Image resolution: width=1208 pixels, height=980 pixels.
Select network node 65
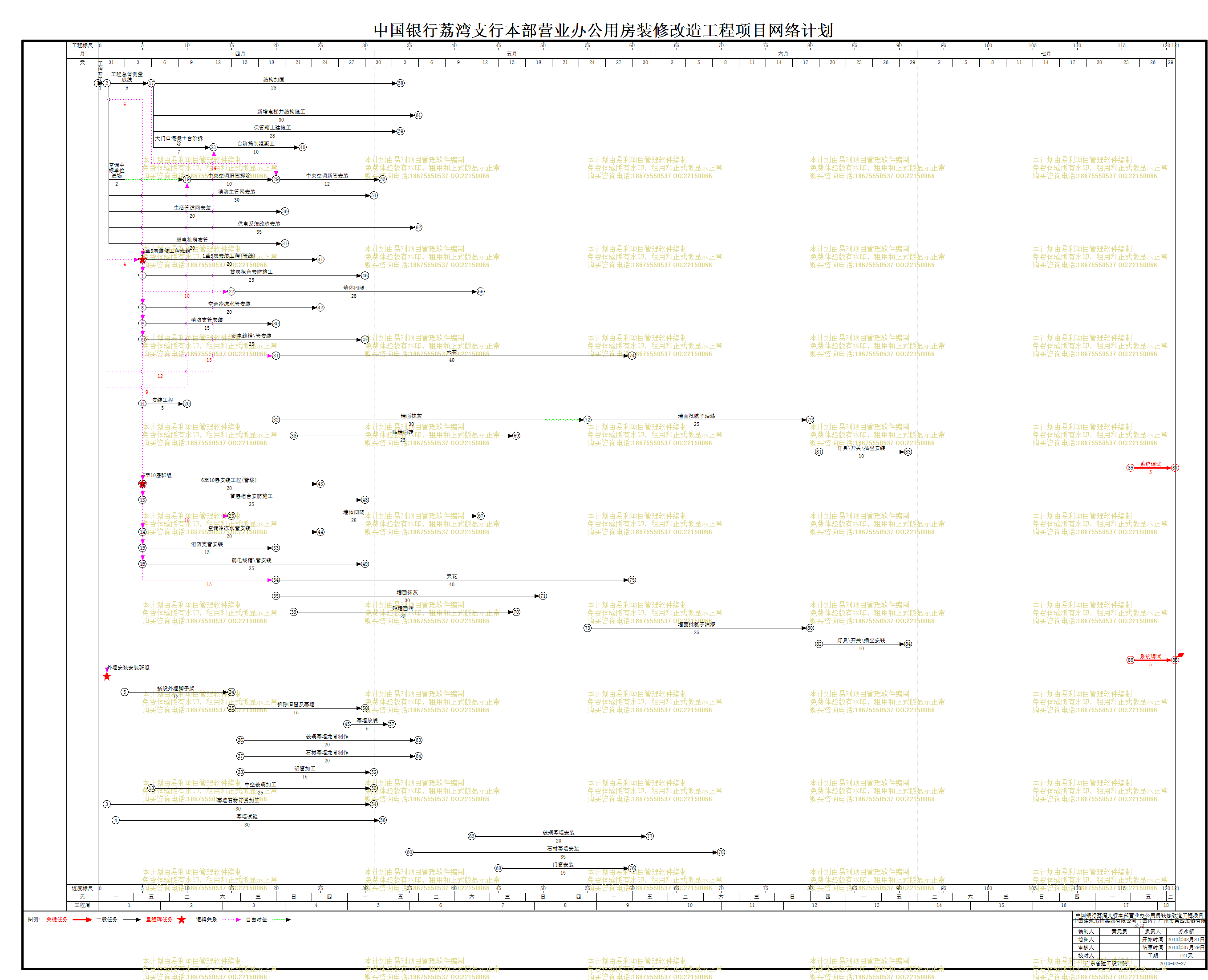tap(472, 837)
